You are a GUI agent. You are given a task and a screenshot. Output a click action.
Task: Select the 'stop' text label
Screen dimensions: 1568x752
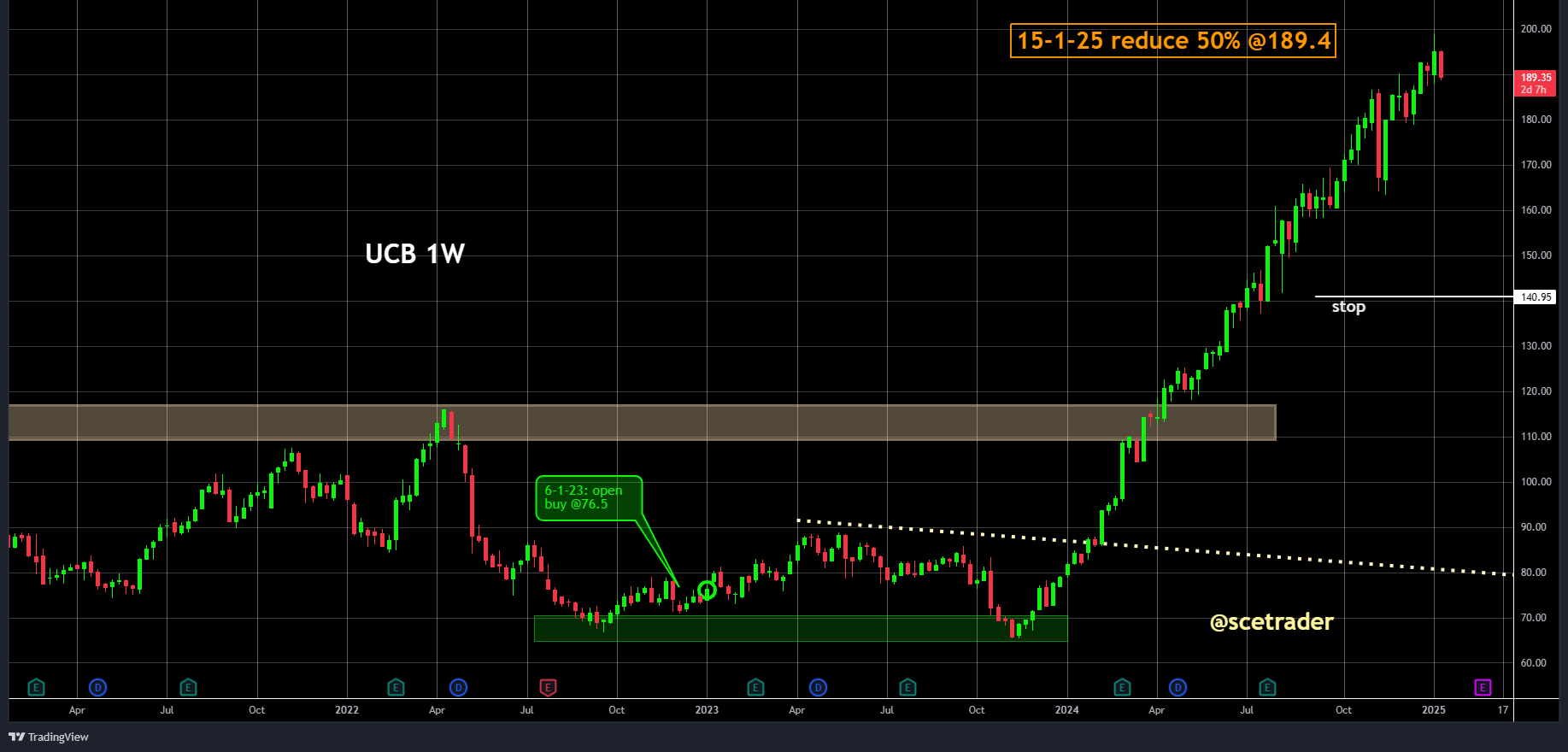point(1348,307)
